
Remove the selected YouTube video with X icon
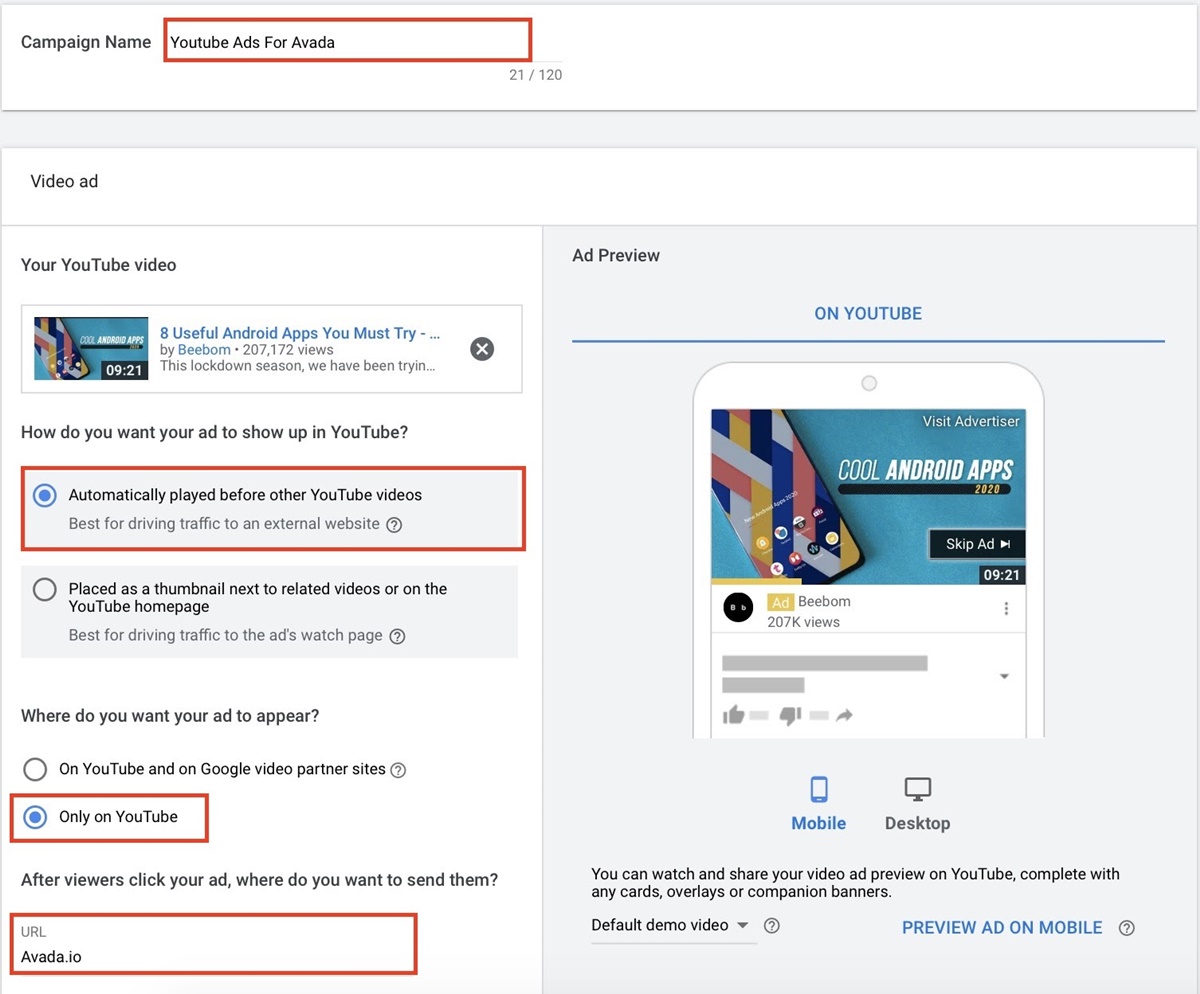point(482,349)
